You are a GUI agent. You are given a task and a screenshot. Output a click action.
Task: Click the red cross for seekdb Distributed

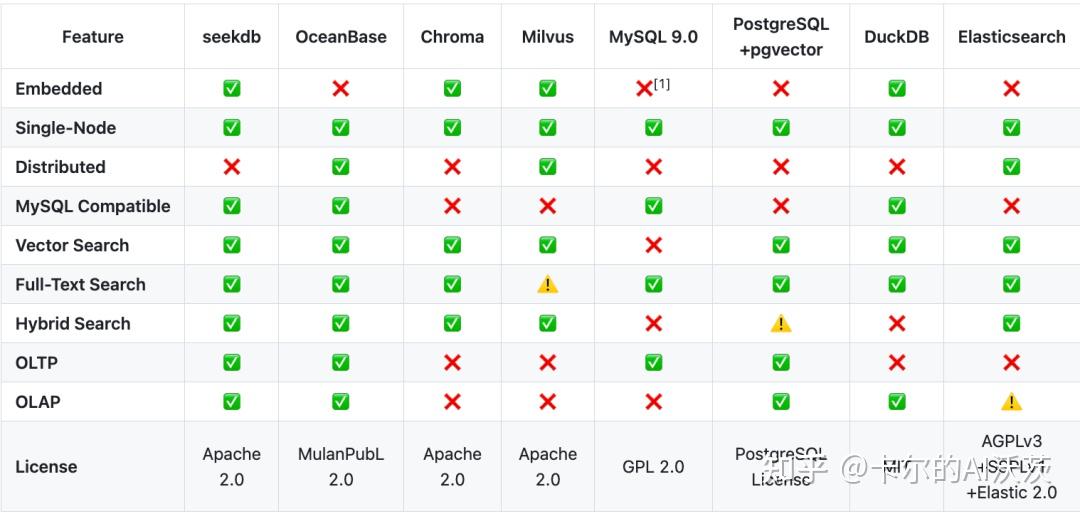pos(232,167)
